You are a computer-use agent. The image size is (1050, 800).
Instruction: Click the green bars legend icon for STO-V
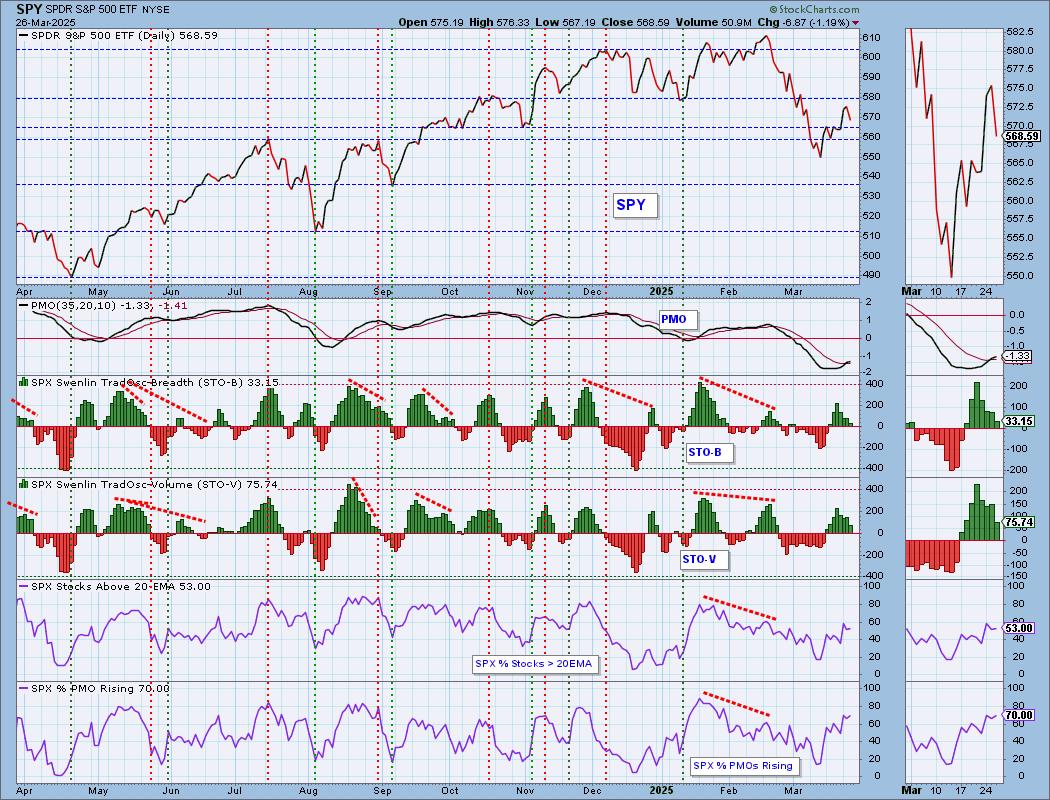(x=23, y=484)
